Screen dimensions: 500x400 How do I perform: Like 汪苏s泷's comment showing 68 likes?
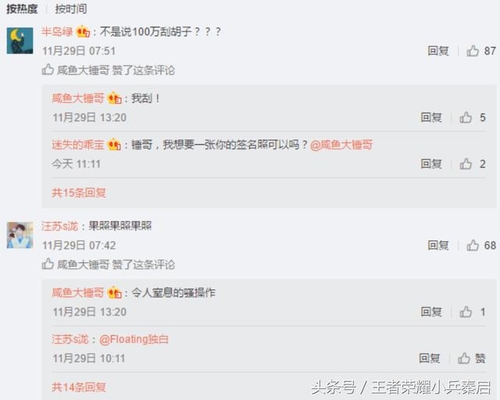click(473, 245)
